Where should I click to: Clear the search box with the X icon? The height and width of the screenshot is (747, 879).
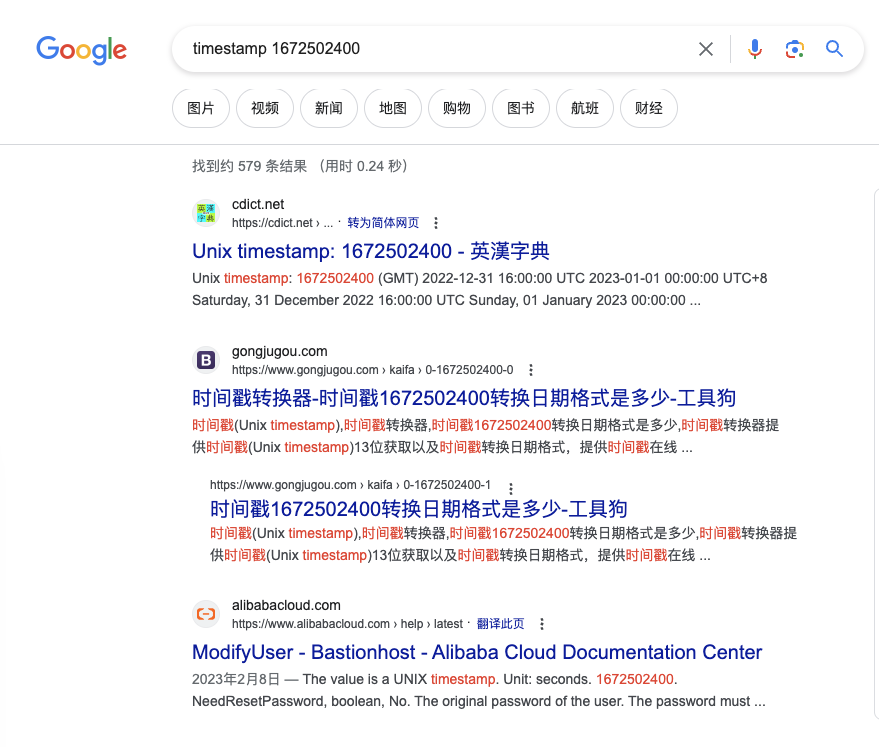tap(705, 48)
